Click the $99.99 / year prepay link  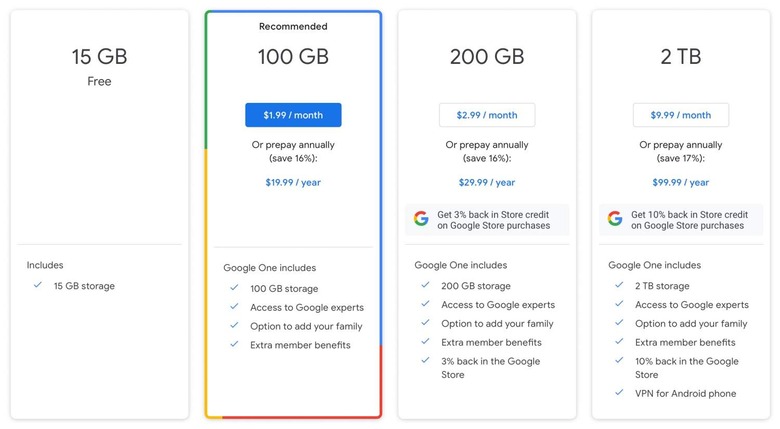(681, 182)
